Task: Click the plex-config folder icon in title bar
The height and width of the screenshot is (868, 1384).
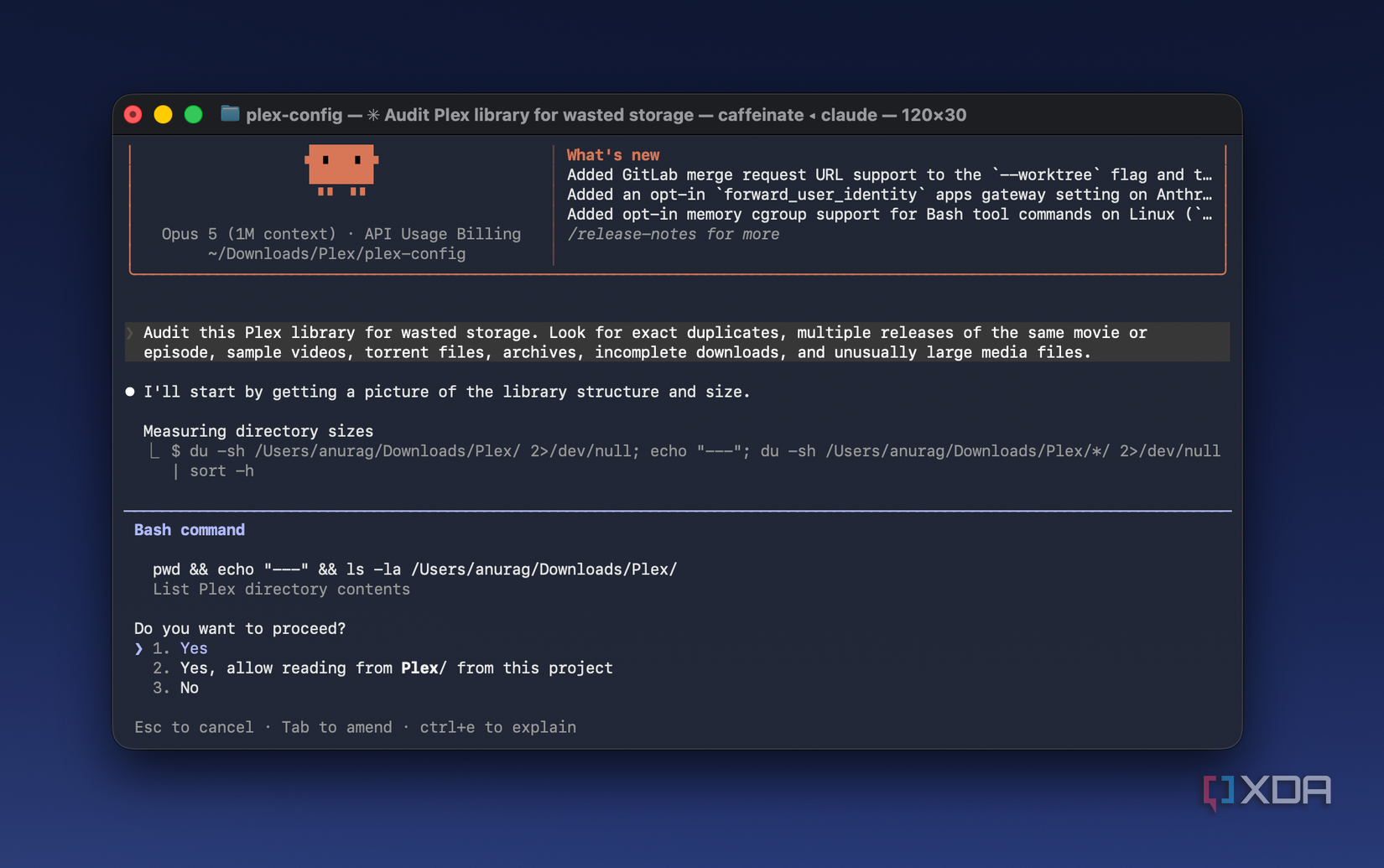Action: tap(230, 114)
